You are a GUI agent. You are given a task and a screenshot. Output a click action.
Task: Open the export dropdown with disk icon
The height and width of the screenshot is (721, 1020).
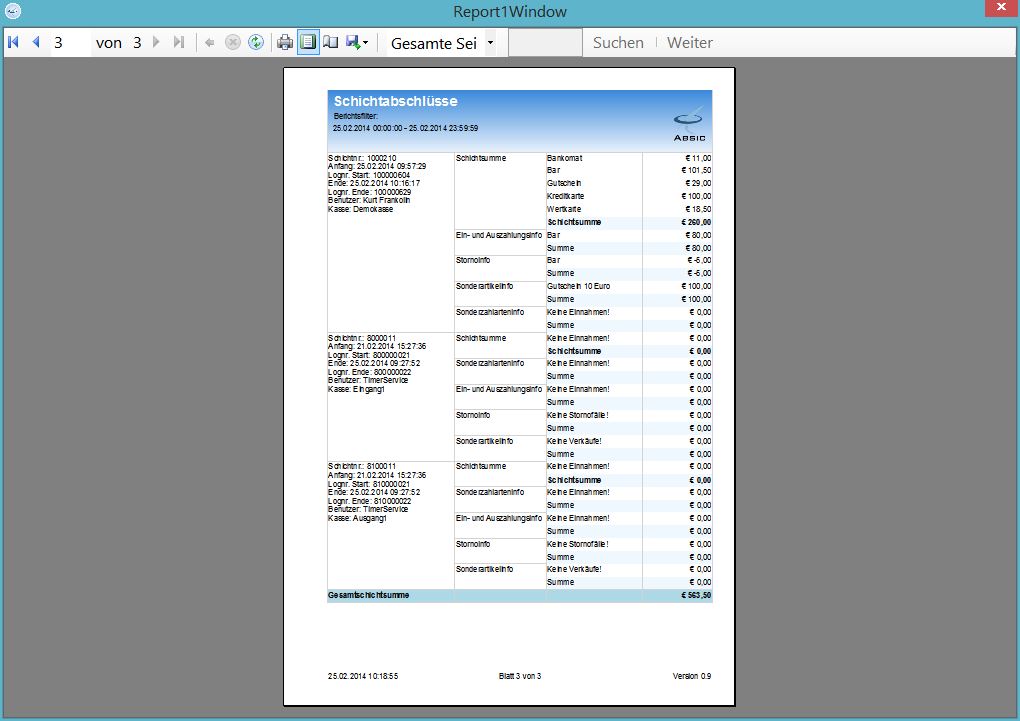357,42
